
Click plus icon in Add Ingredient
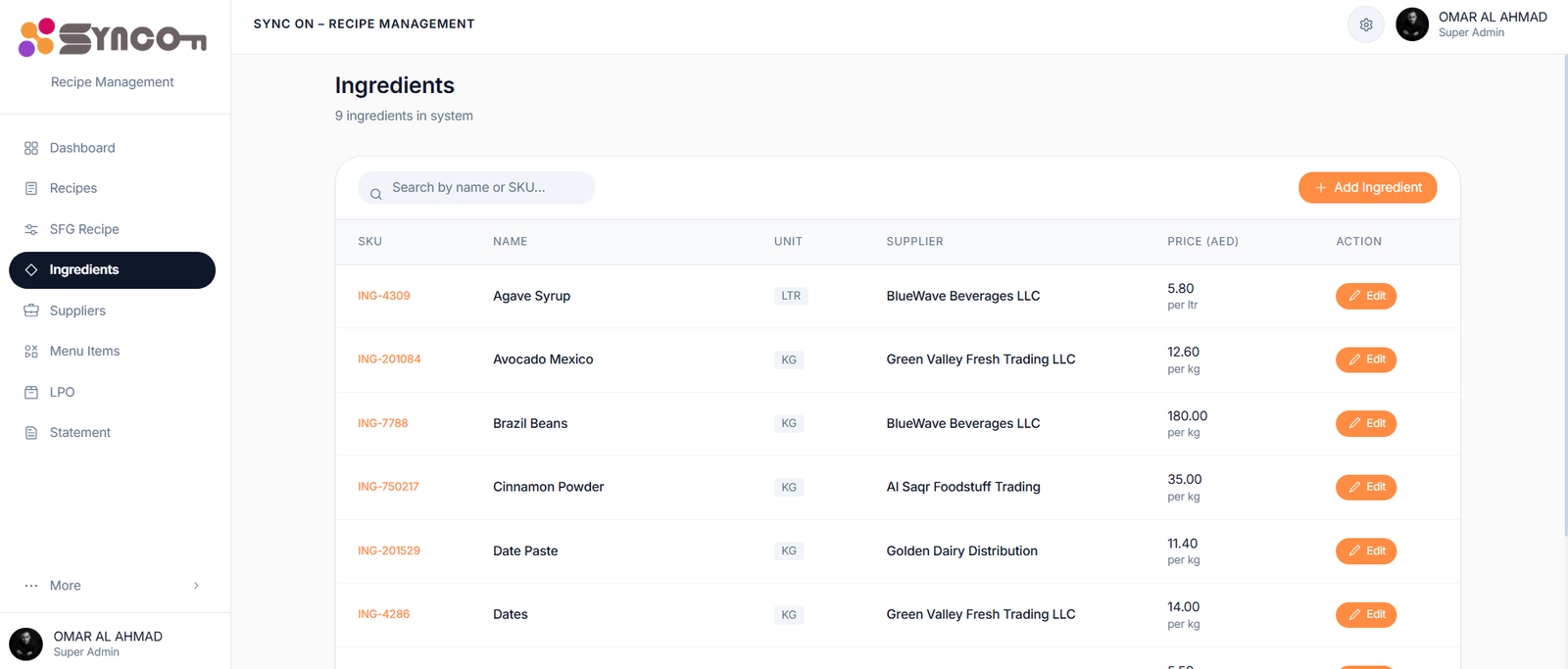[1321, 187]
